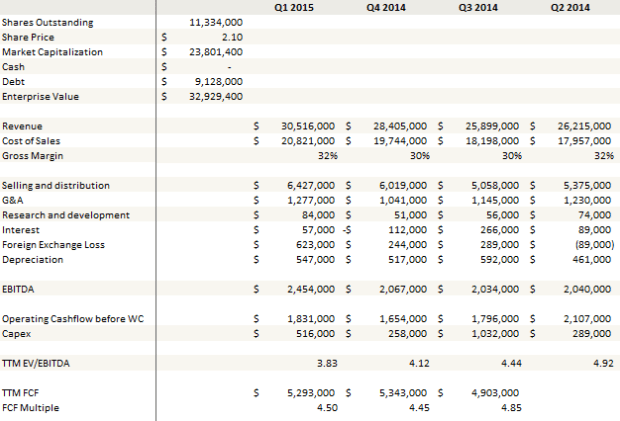The height and width of the screenshot is (421, 620).
Task: Click the Research and development label
Action: click(x=66, y=215)
